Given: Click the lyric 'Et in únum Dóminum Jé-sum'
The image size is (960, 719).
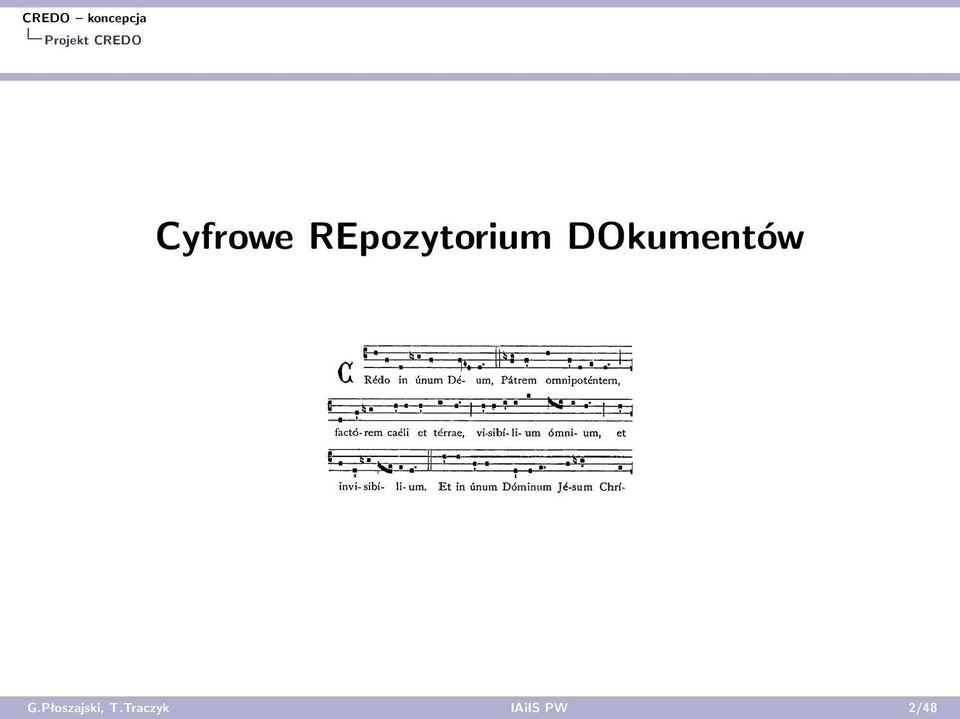Looking at the screenshot, I should tap(516, 487).
